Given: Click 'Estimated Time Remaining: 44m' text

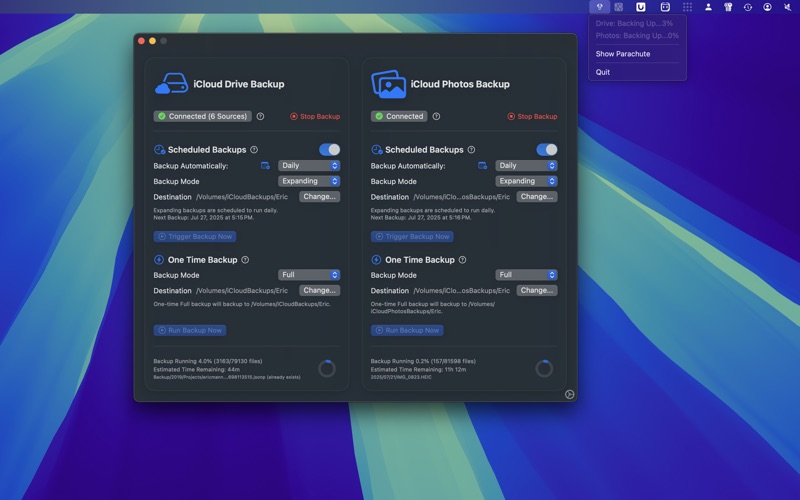Looking at the screenshot, I should coord(196,369).
